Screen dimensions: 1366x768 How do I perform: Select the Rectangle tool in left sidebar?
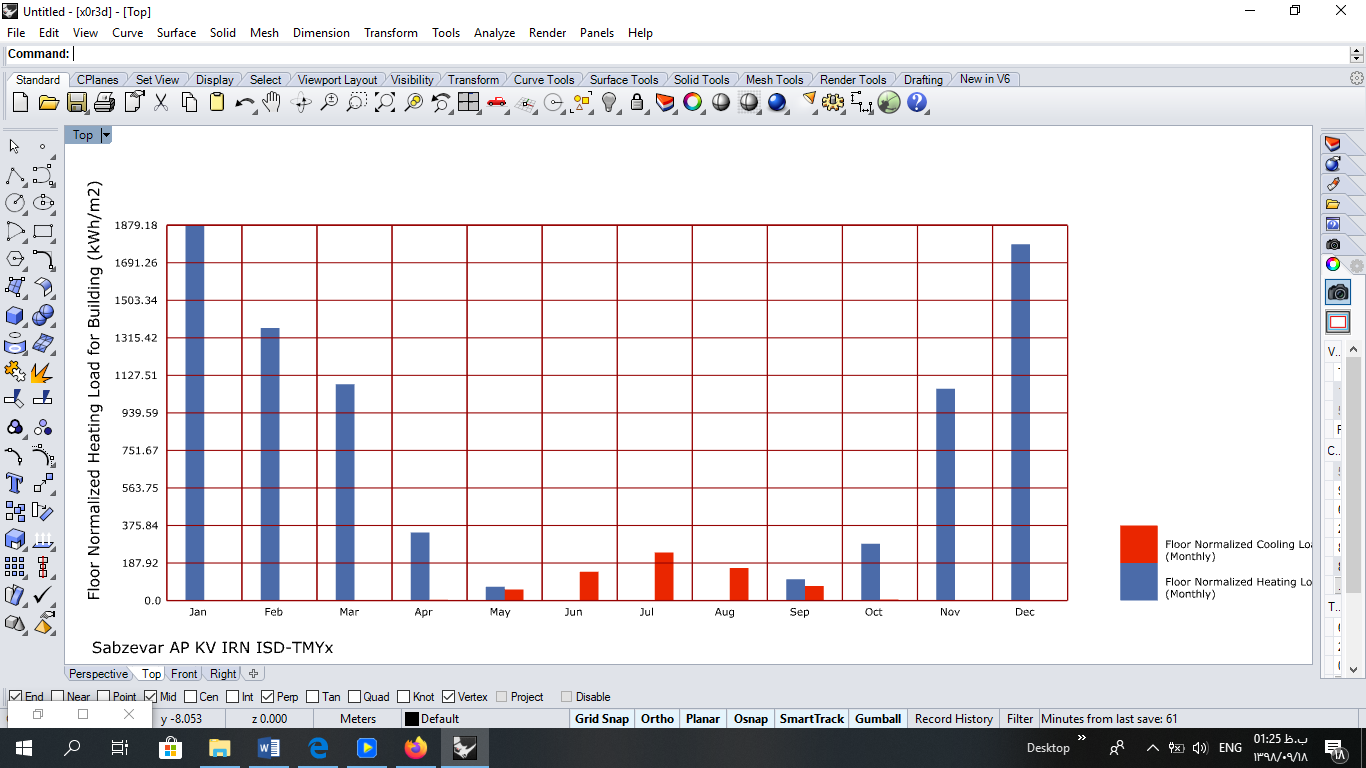pyautogui.click(x=43, y=231)
